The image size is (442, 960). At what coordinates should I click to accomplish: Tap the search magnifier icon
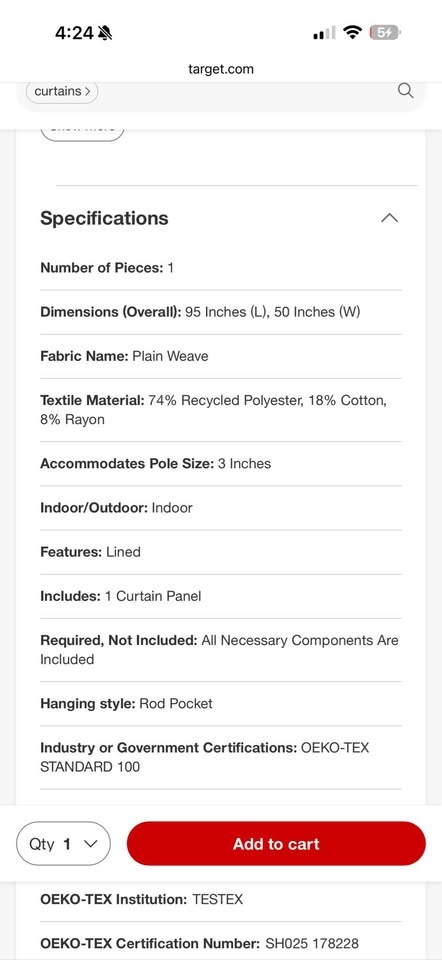tap(405, 91)
